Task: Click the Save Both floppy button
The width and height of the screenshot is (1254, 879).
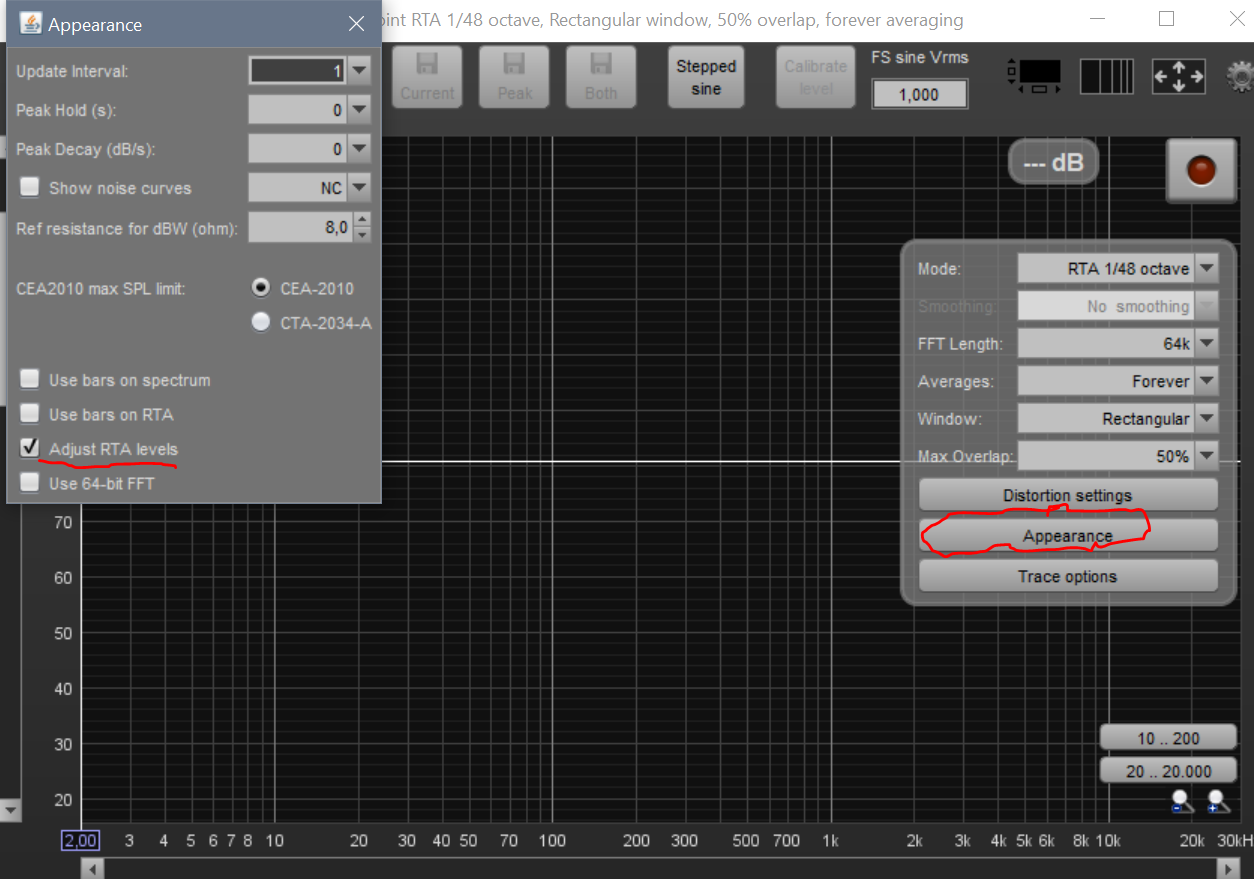Action: click(x=601, y=77)
